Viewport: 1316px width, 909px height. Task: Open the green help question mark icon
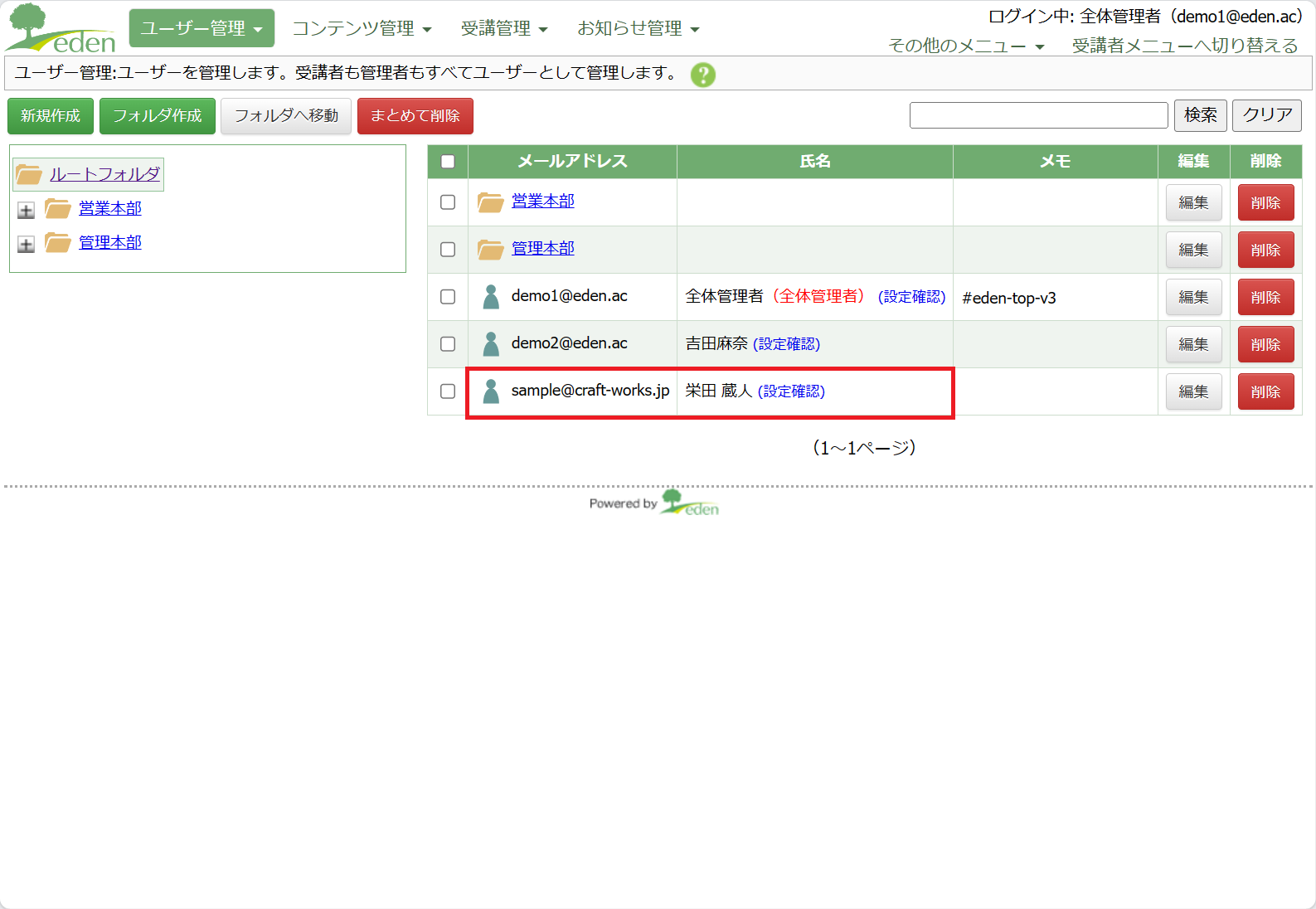(x=703, y=75)
